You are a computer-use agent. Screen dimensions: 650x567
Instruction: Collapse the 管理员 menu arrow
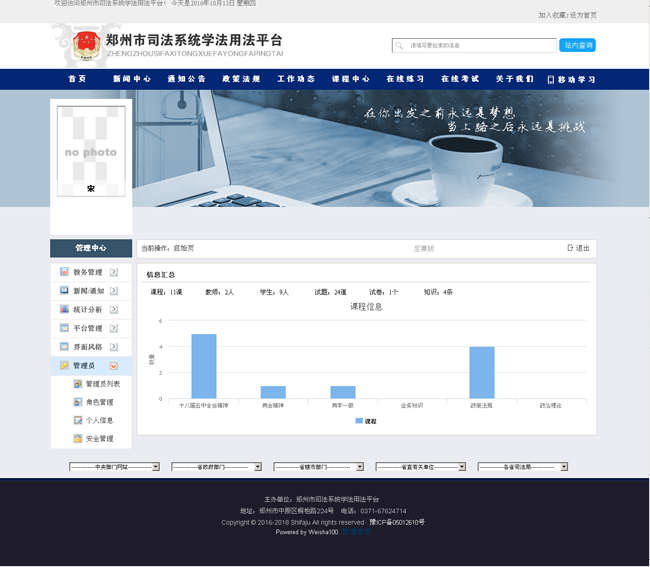click(114, 366)
